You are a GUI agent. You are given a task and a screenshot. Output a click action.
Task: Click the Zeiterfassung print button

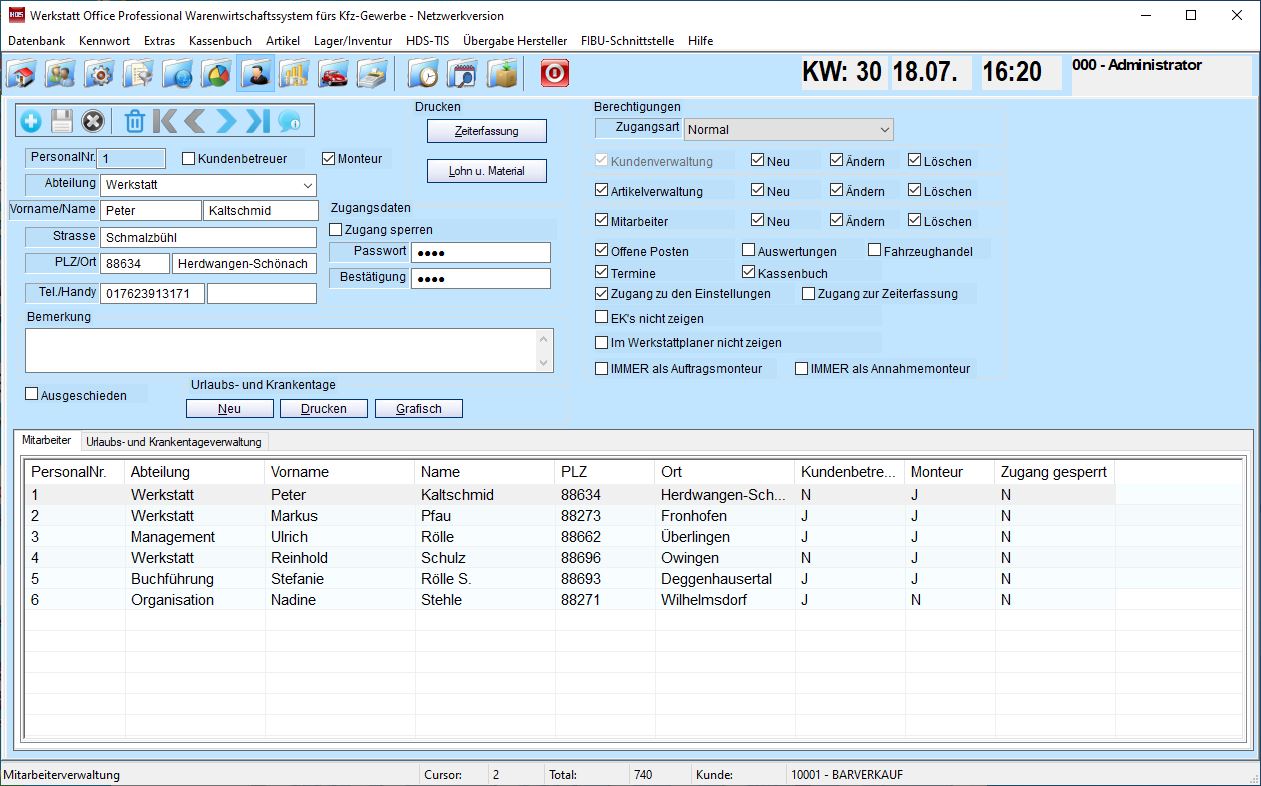tap(487, 131)
